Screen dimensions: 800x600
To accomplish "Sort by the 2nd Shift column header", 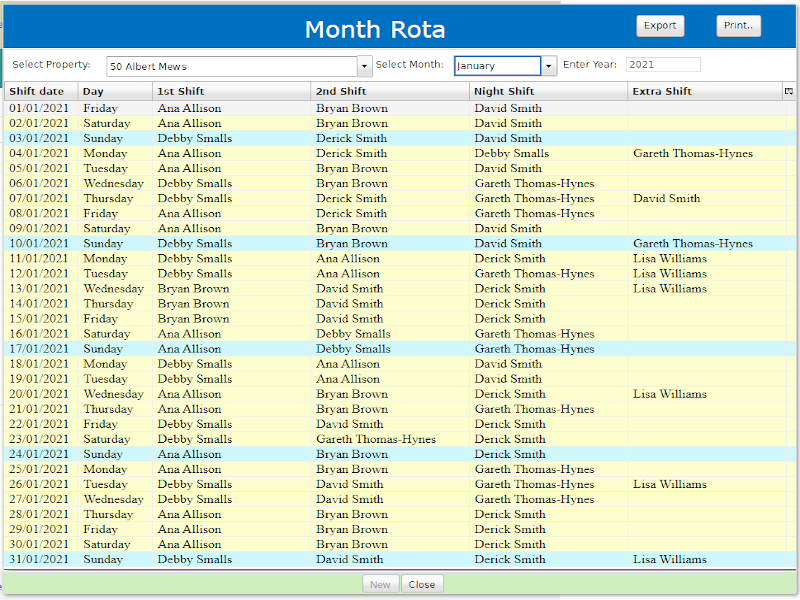I will 390,91.
